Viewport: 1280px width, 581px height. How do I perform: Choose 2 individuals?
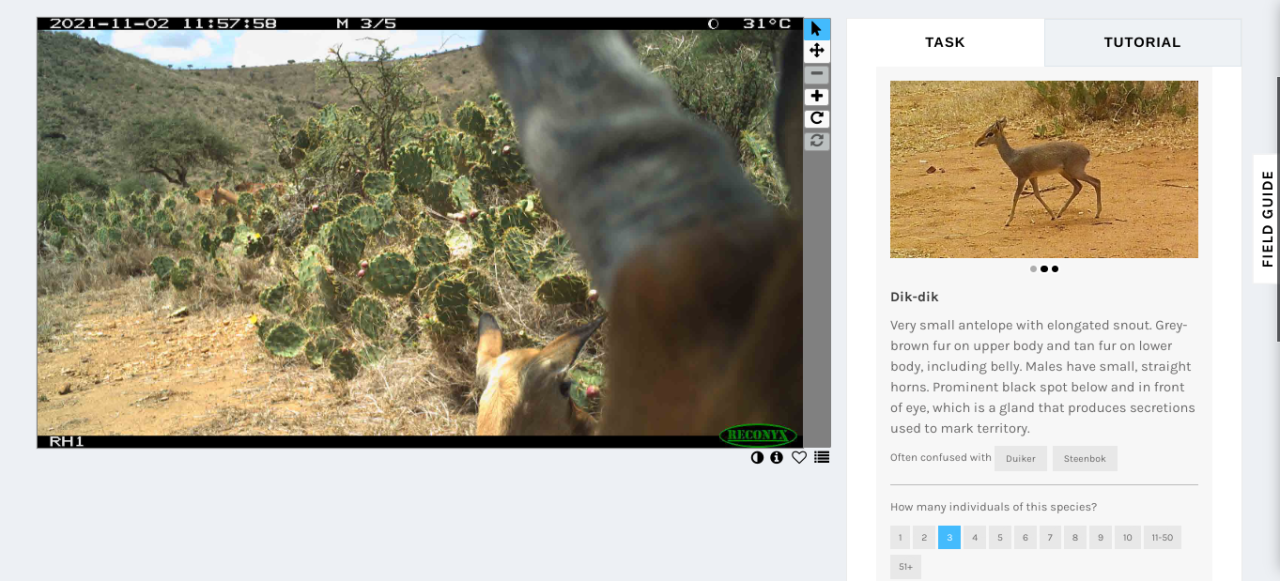click(924, 537)
